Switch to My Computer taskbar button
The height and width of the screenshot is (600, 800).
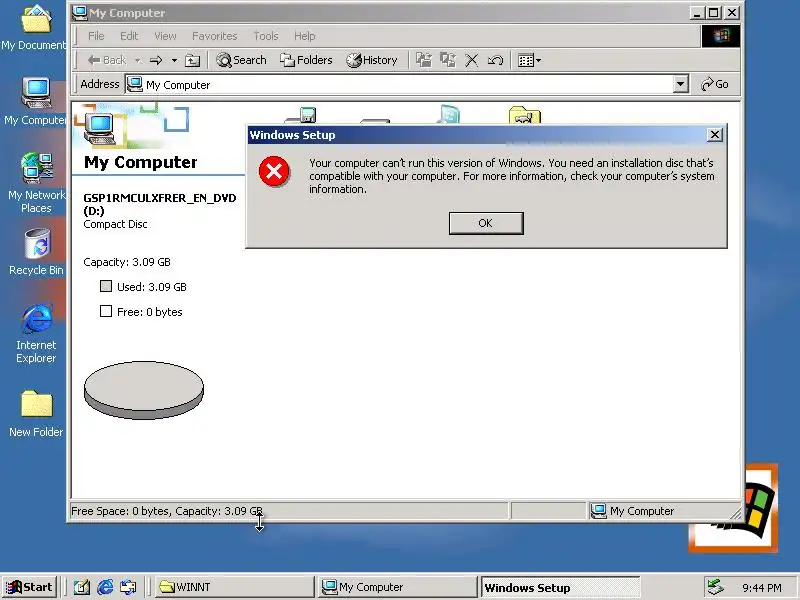397,587
